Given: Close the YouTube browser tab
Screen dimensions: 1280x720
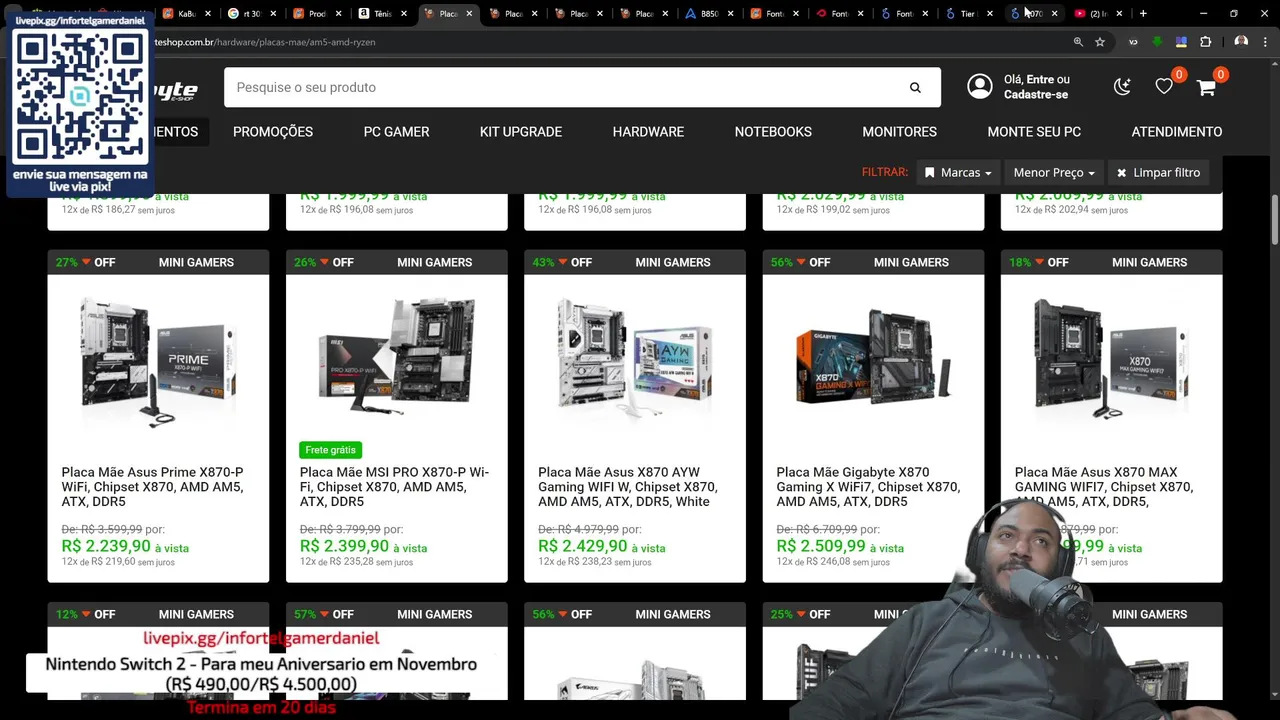Looking at the screenshot, I should tap(1119, 14).
